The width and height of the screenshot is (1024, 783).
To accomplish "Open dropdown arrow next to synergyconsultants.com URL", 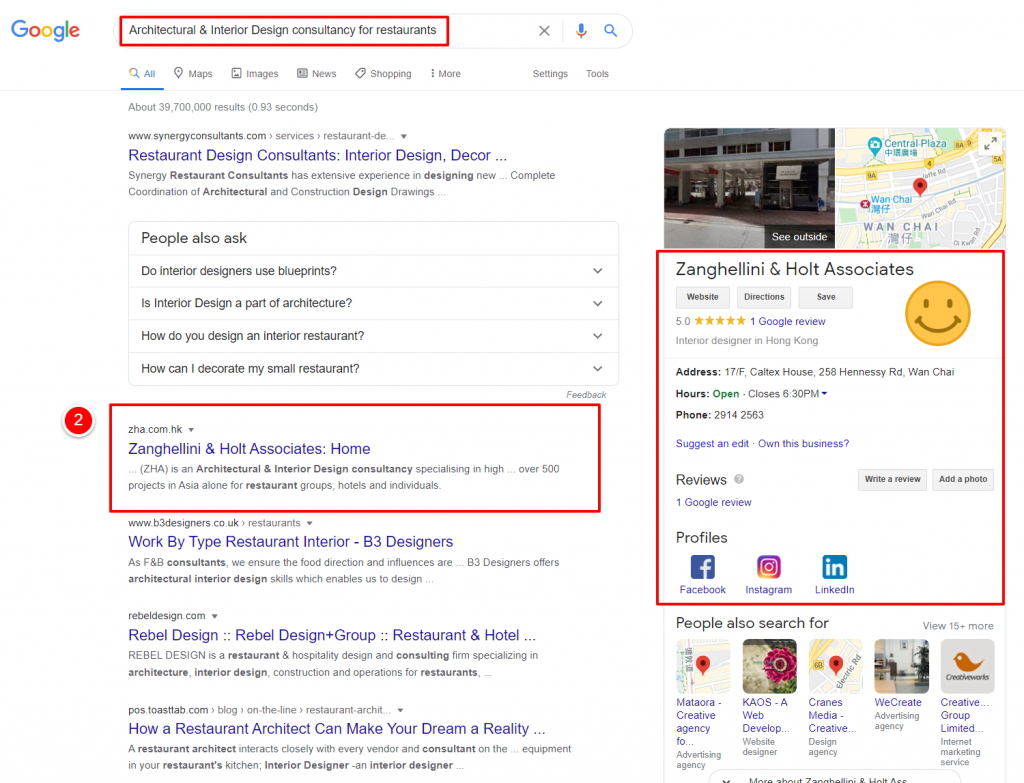I will tap(404, 136).
